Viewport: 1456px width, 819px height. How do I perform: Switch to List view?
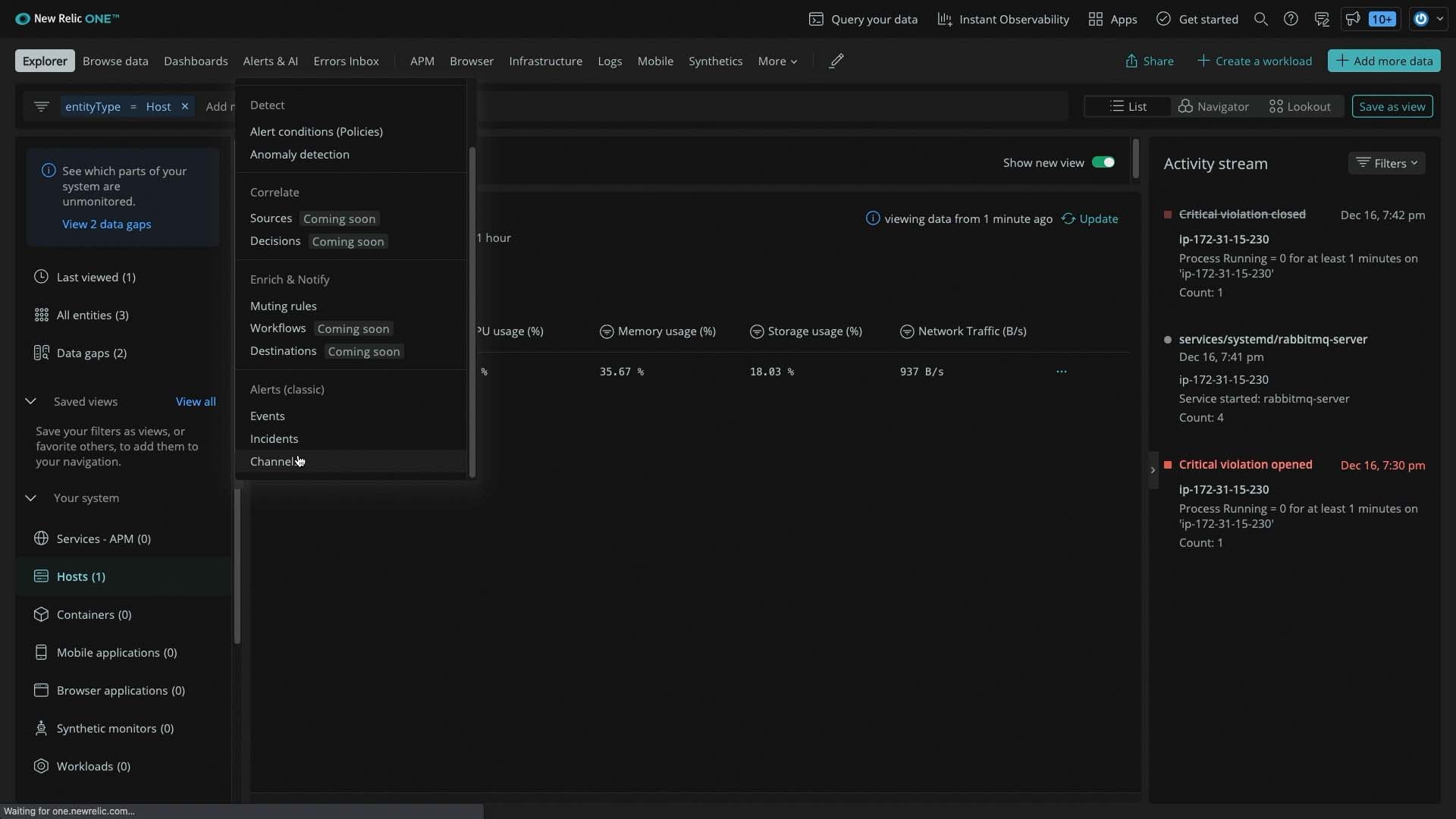tap(1128, 106)
